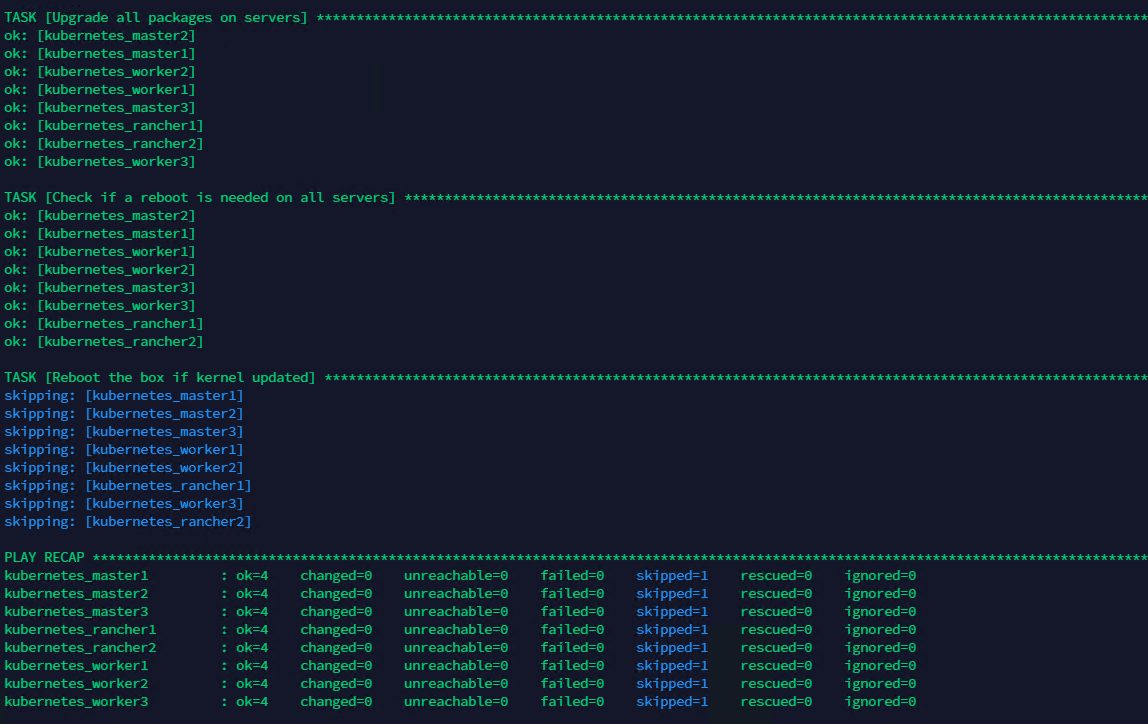This screenshot has width=1148, height=724.
Task: Click kubernetes_master1 hostname in the play recap
Action: 76,576
